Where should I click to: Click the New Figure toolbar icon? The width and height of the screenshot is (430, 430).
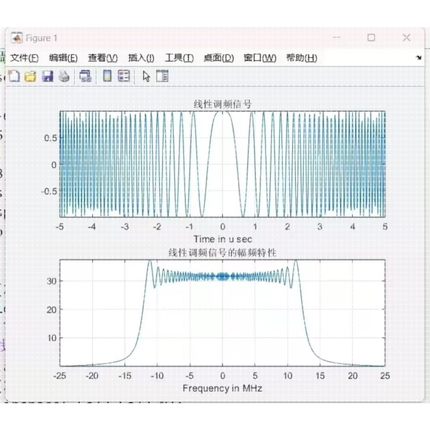click(14, 76)
